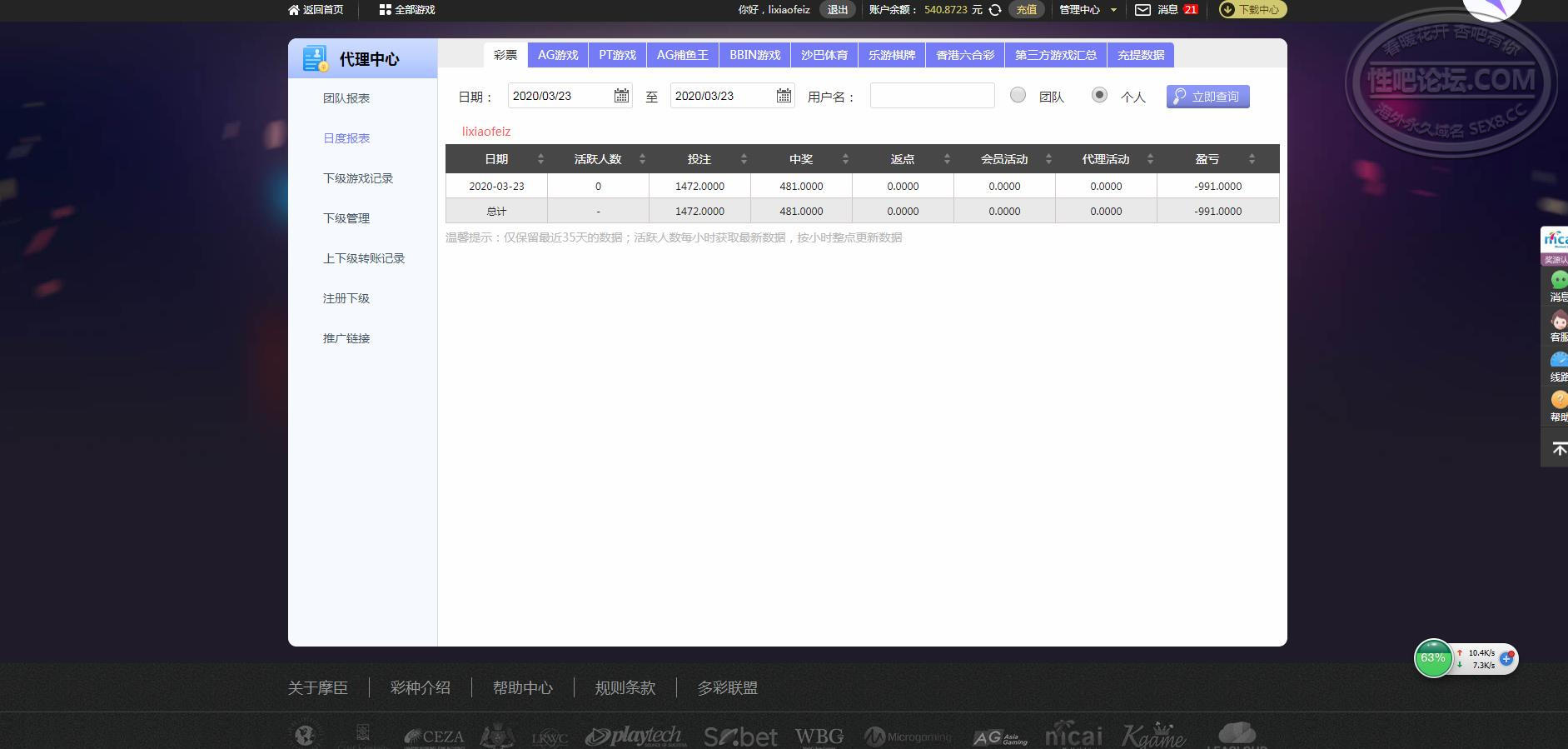Switch to the 彩票 tab
This screenshot has width=1568, height=749.
[505, 55]
